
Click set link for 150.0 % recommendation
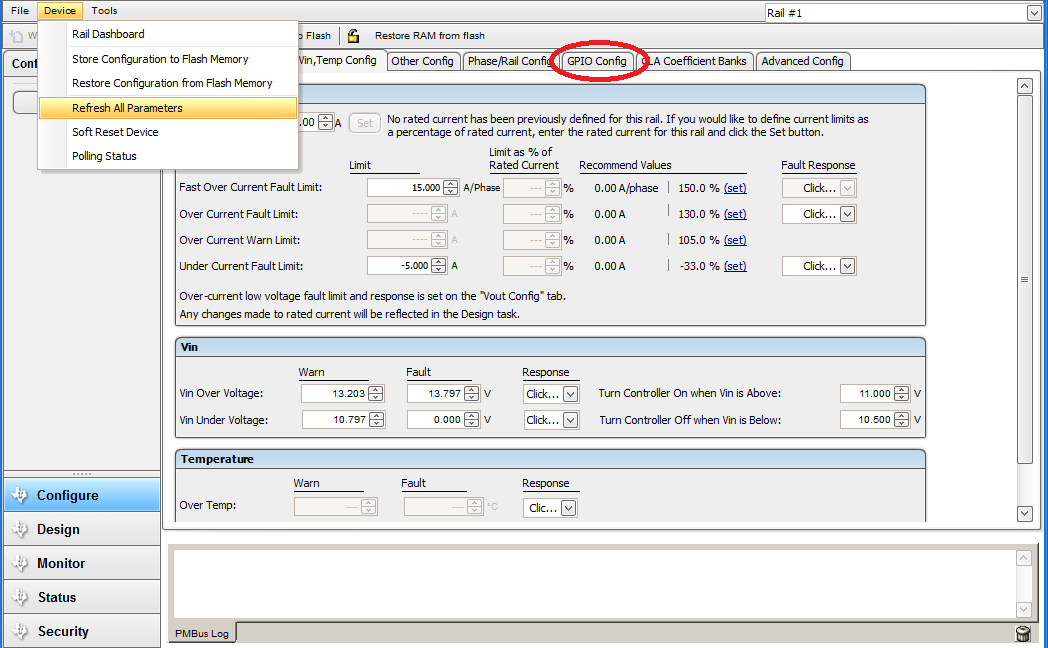735,188
